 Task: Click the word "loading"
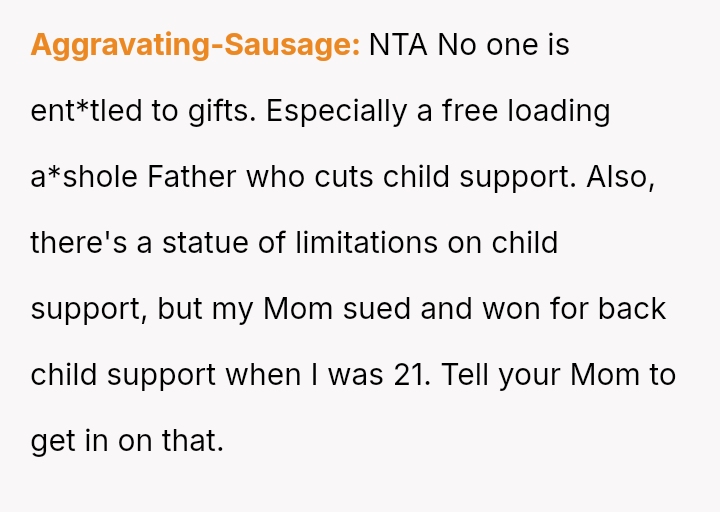558,111
